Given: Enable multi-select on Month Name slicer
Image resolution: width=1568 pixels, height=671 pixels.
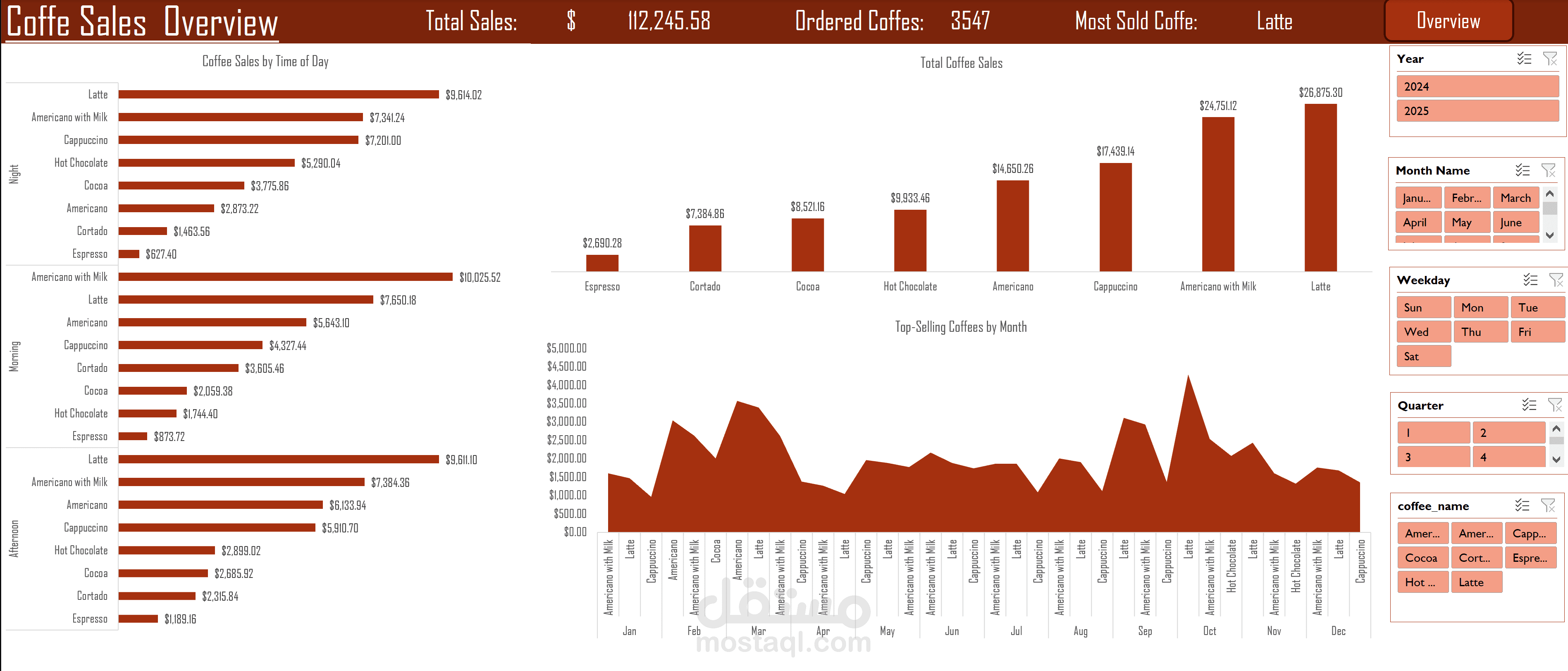Looking at the screenshot, I should point(1523,170).
